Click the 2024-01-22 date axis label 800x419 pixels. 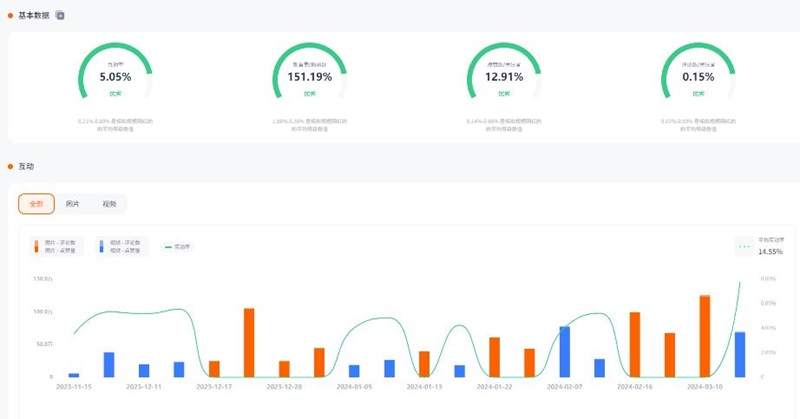[x=494, y=386]
